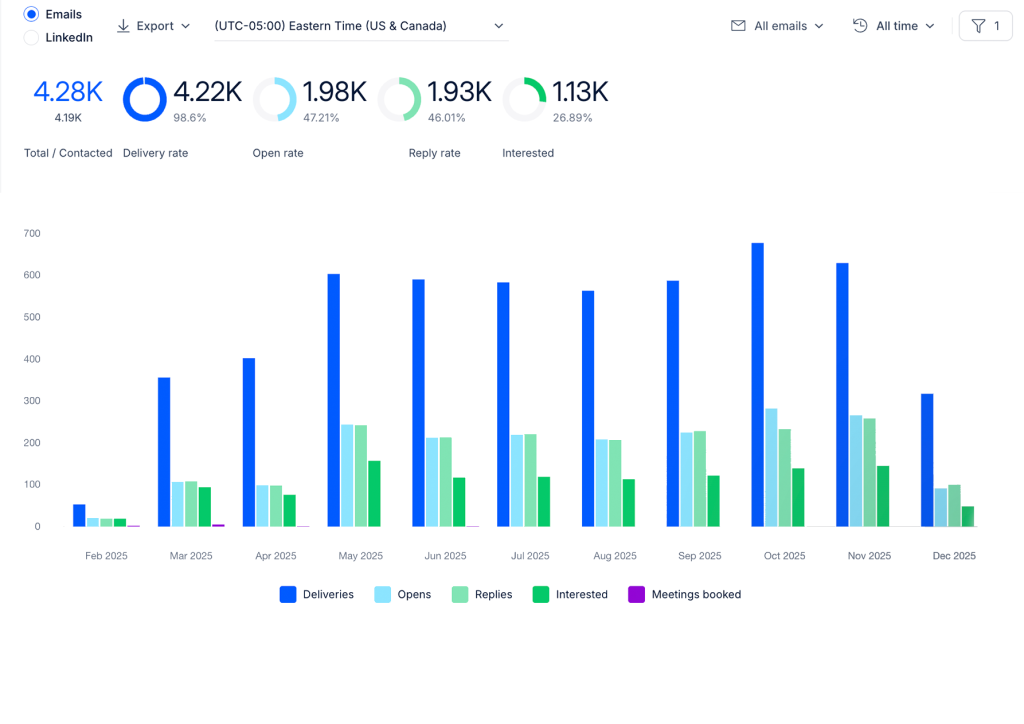Viewport: 1024px width, 724px height.
Task: Click the Delivery rate blue donut chart
Action: (x=145, y=99)
